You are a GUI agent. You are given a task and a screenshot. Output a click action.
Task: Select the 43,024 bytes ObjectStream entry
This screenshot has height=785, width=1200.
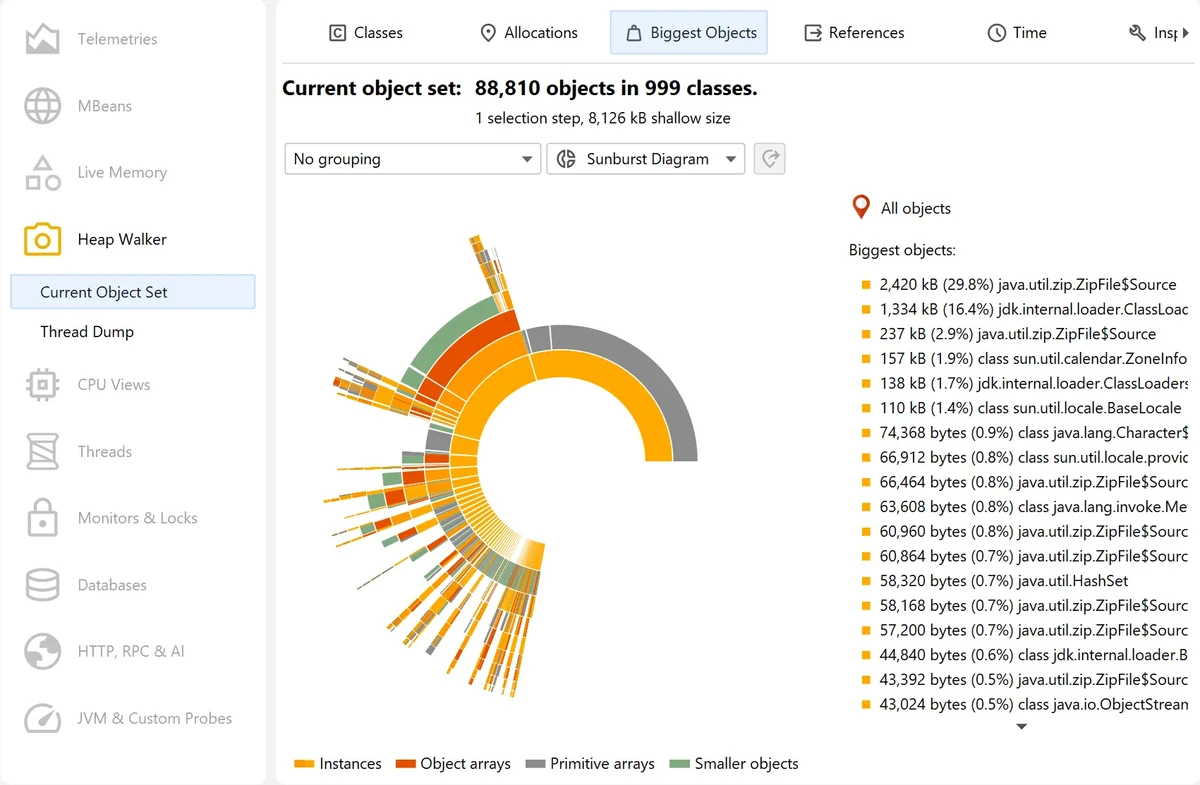click(x=1024, y=704)
